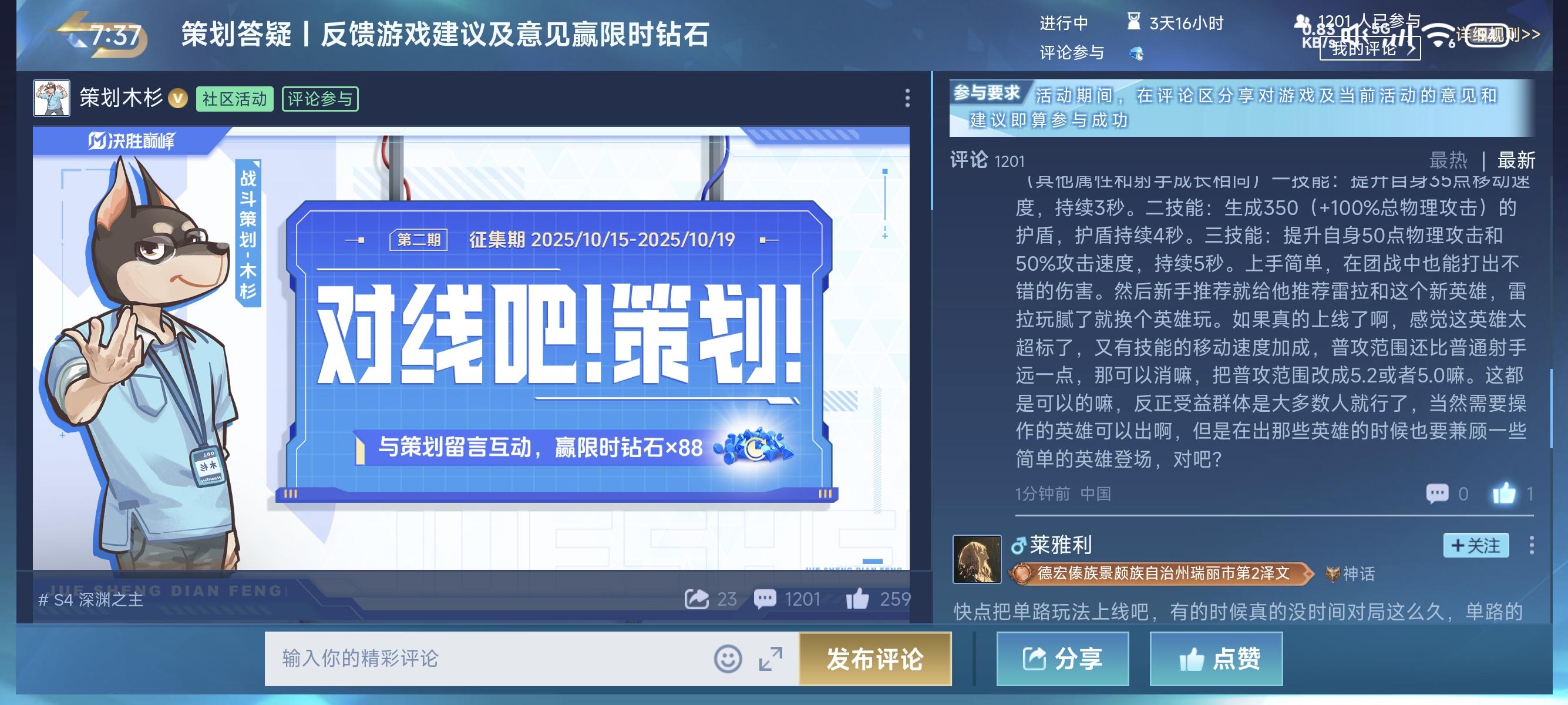This screenshot has height=705, width=1568.
Task: Sort comments by 最热
Action: (x=1448, y=160)
